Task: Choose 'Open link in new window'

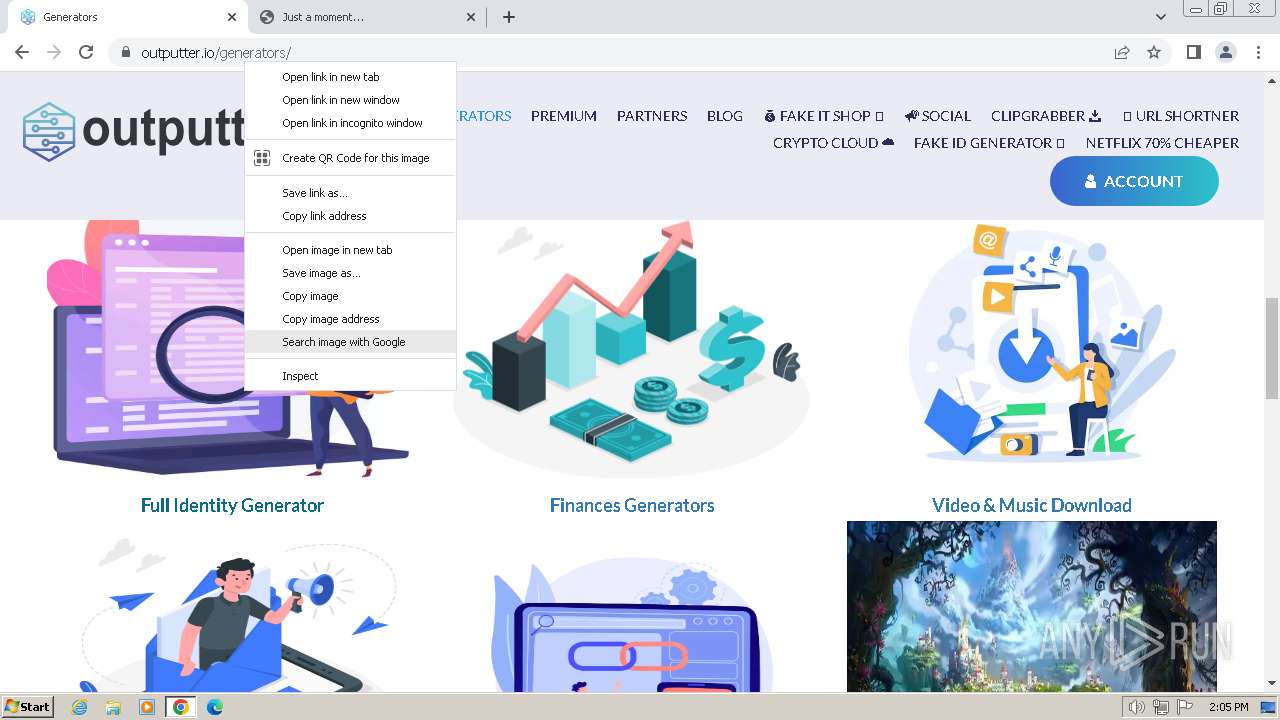Action: (x=350, y=100)
